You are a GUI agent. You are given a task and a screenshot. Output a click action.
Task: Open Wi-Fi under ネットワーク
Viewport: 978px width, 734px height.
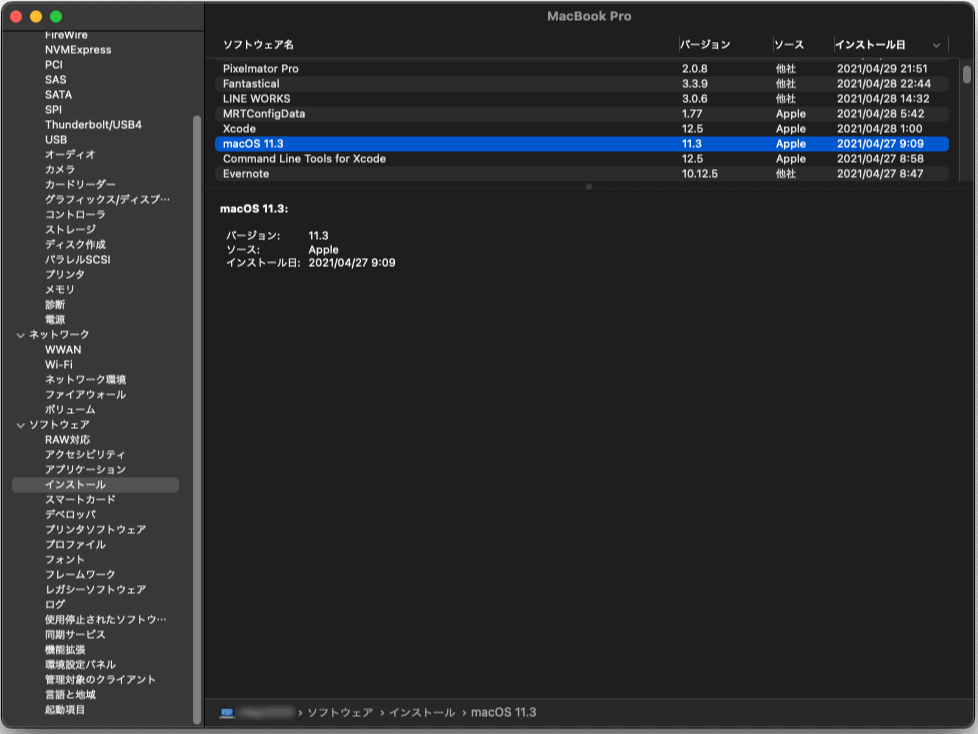point(59,365)
